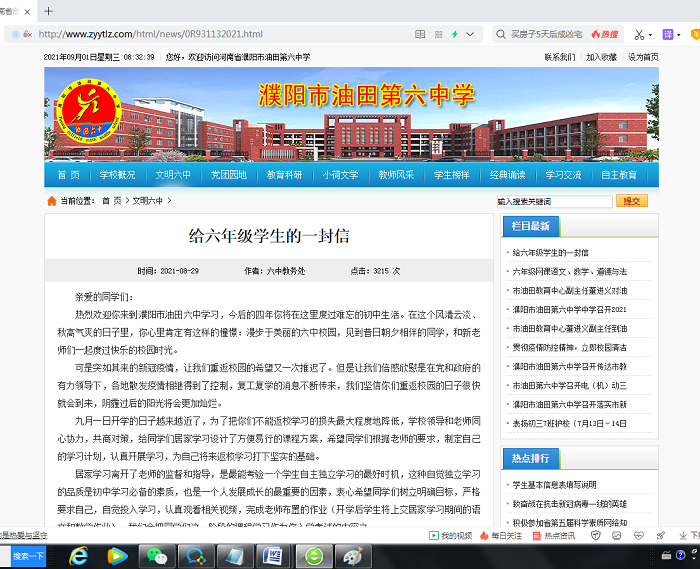
Task: Open the 自主教育 navigation menu
Action: (x=619, y=175)
